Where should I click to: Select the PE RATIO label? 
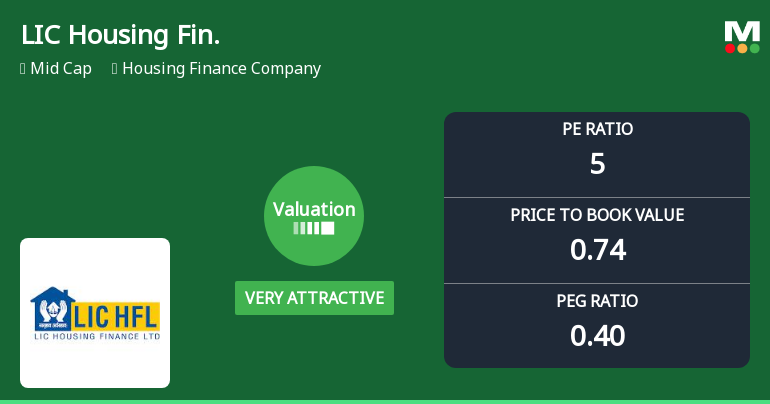tap(597, 129)
